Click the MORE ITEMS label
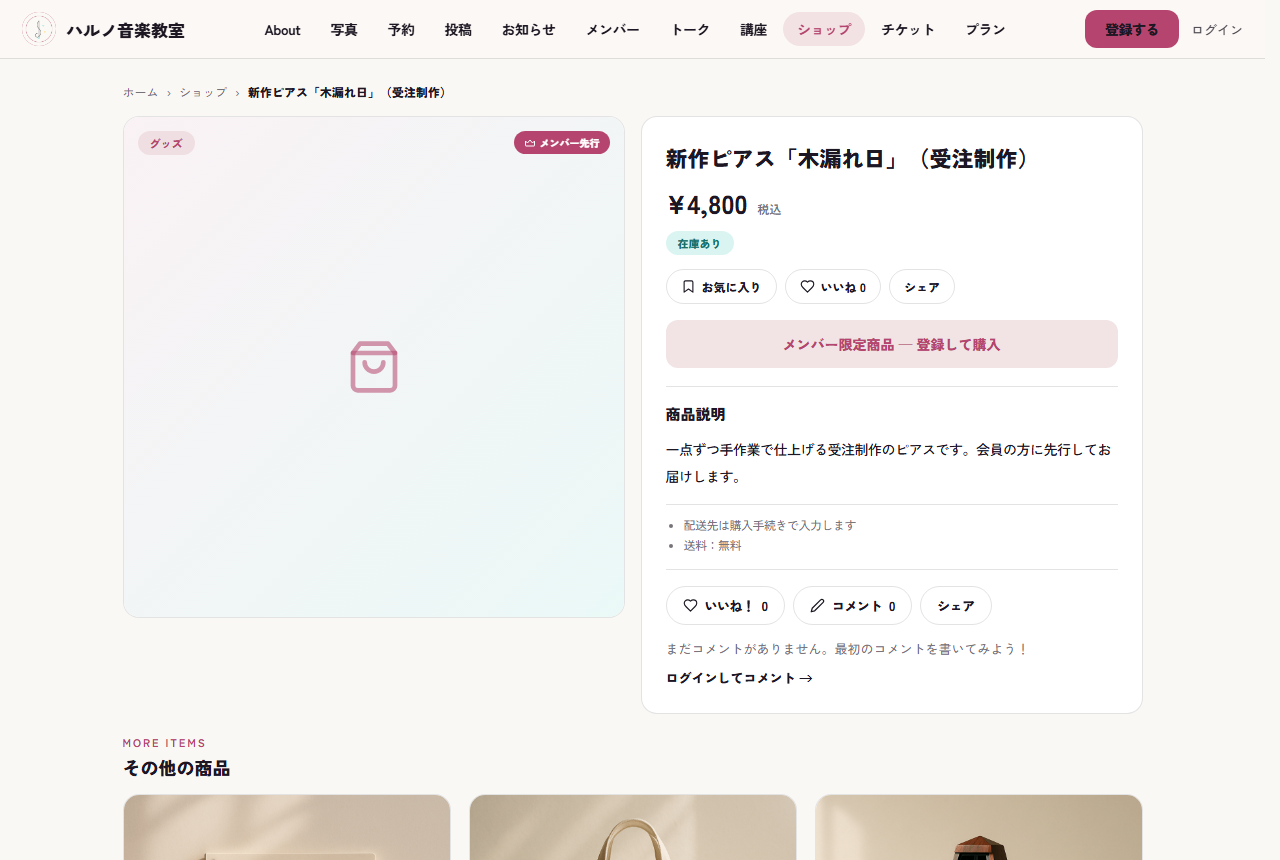The width and height of the screenshot is (1280, 860). [x=164, y=743]
